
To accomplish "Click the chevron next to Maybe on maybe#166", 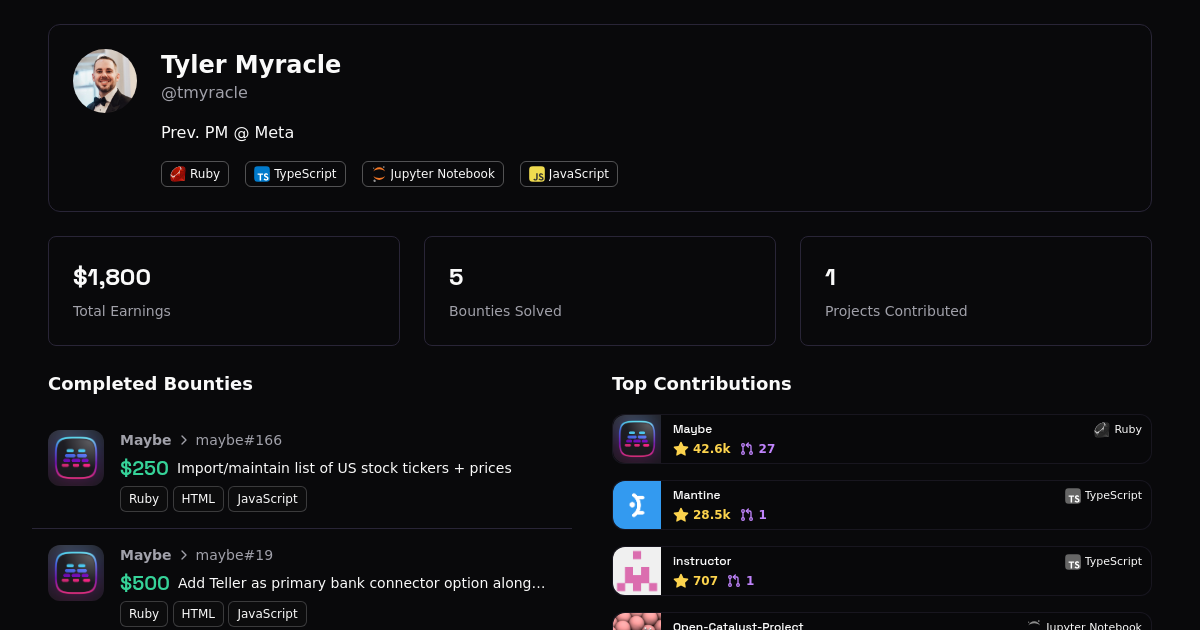I will (184, 440).
